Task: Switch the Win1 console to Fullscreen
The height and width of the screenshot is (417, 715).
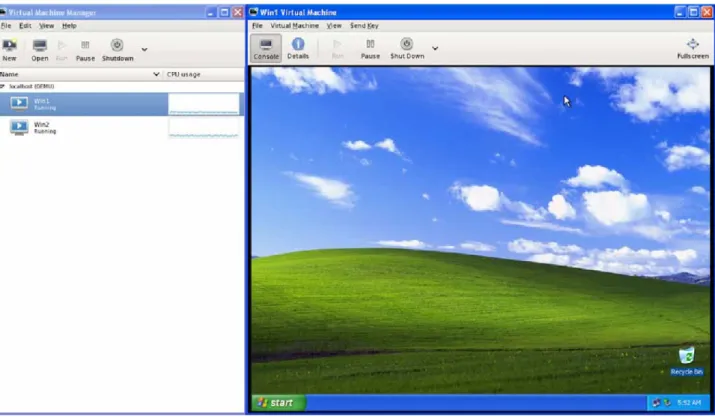Action: [x=693, y=48]
